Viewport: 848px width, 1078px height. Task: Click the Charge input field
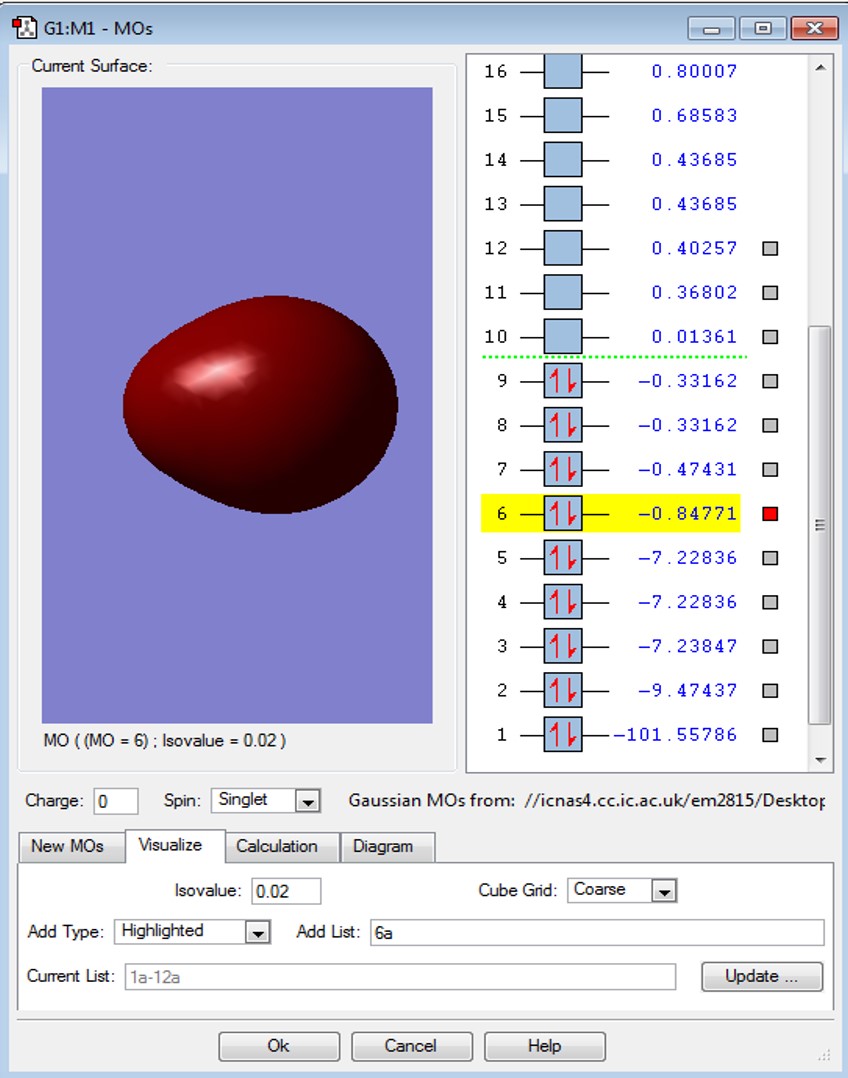116,801
